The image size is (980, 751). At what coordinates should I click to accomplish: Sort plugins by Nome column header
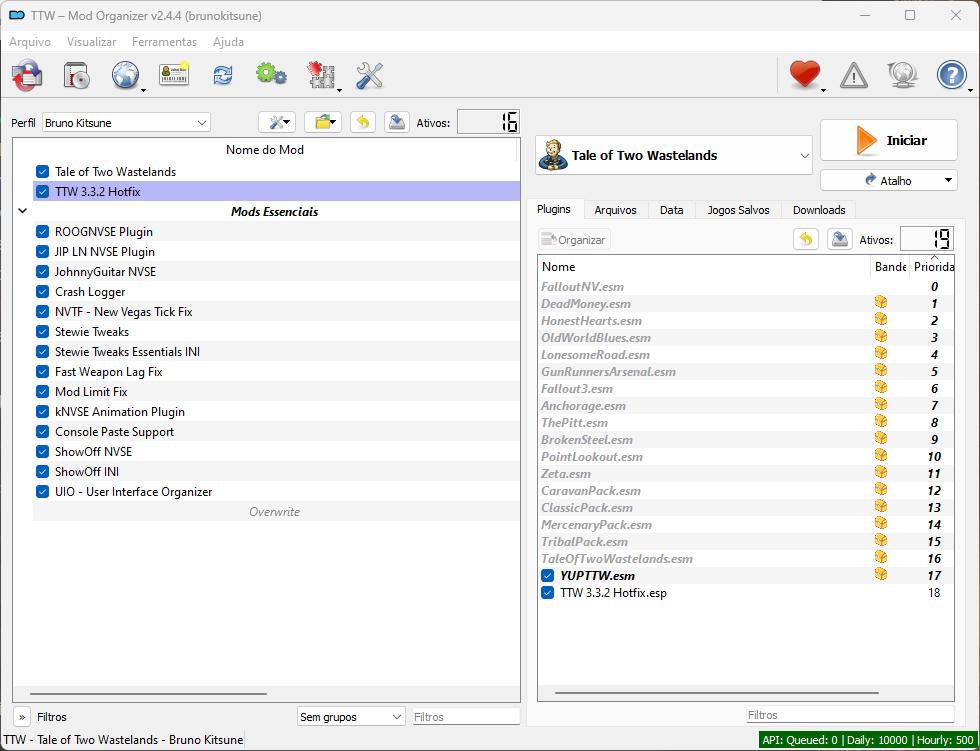pyautogui.click(x=704, y=267)
